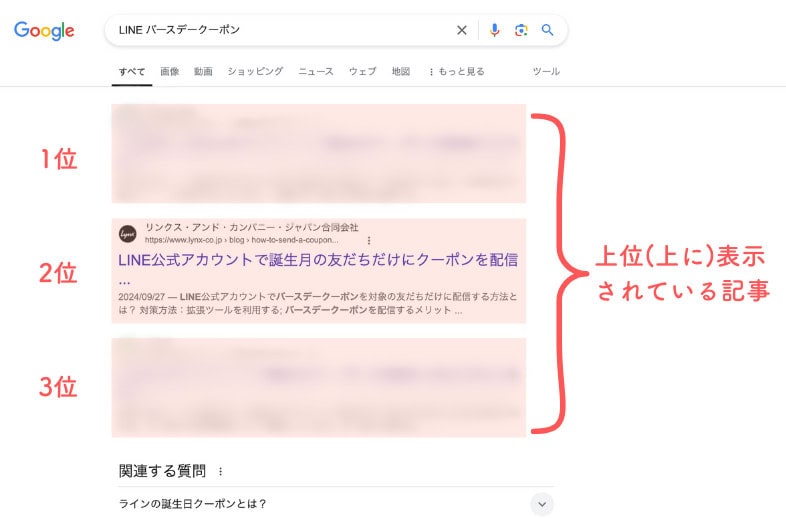Click the lynx favicon of the second result
This screenshot has height=518, width=786.
point(128,234)
